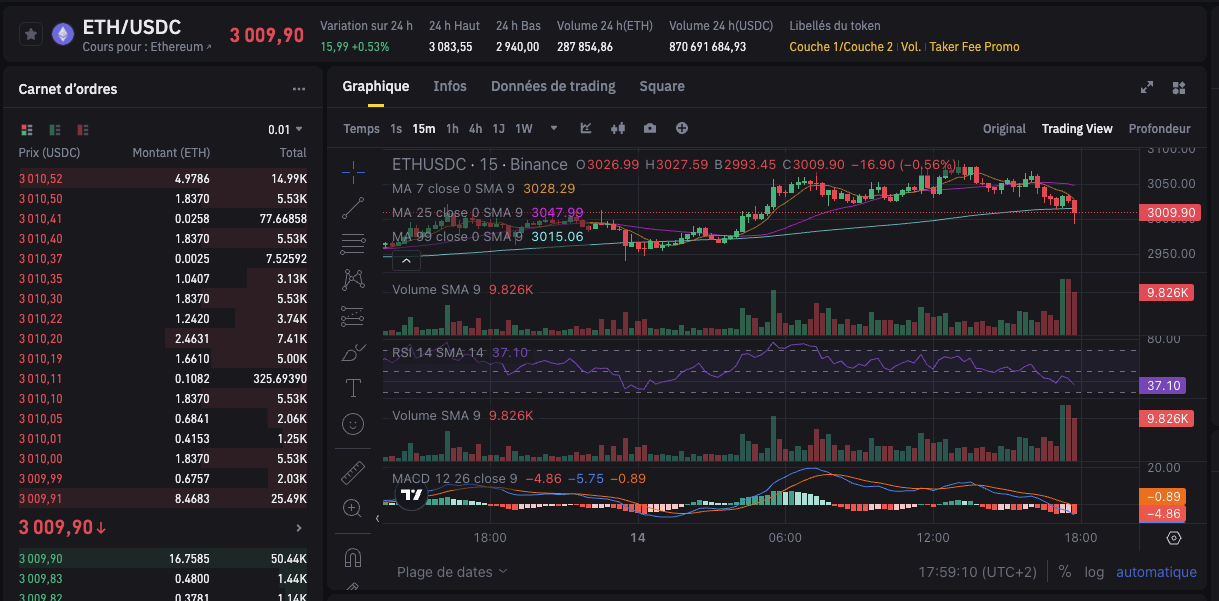This screenshot has width=1219, height=601.
Task: Click the 3009.90 current price tag on axis
Action: (x=1169, y=212)
